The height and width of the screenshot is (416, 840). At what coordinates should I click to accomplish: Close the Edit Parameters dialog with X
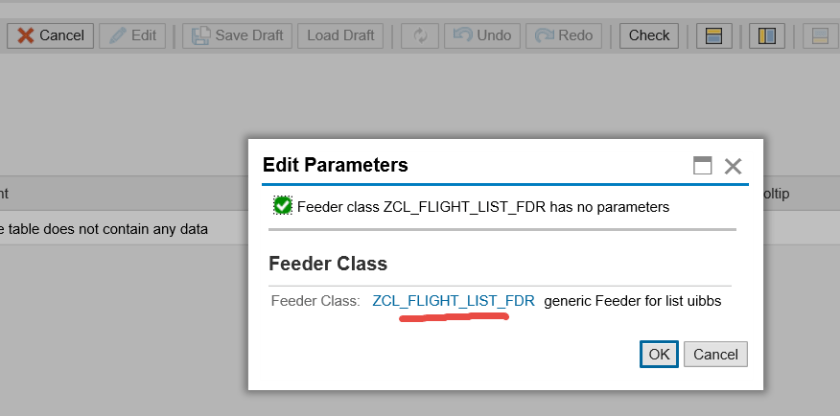pos(733,166)
